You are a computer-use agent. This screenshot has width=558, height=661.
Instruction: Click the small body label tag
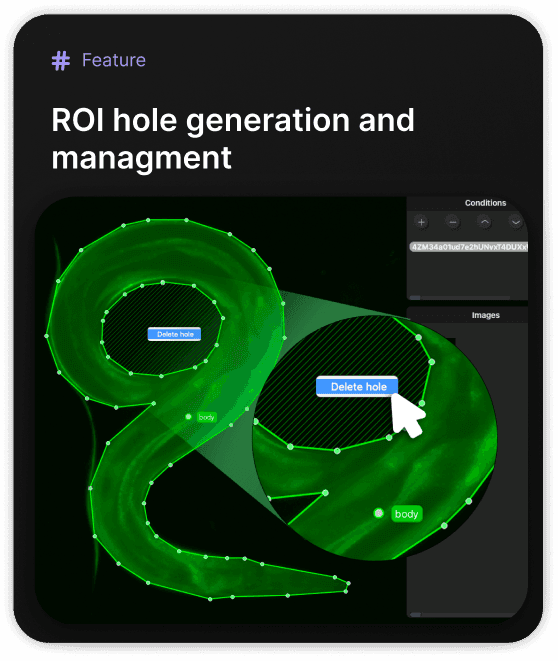pos(207,417)
